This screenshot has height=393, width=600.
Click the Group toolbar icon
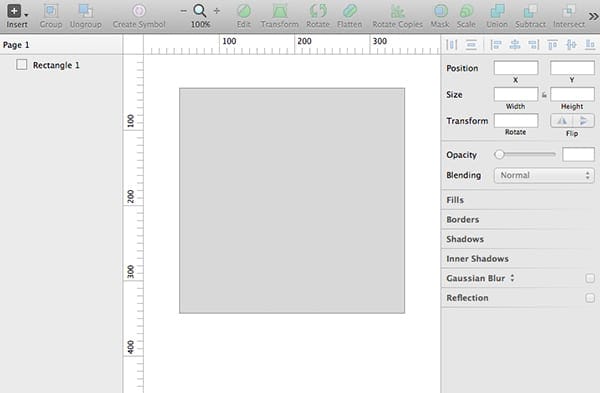point(51,11)
